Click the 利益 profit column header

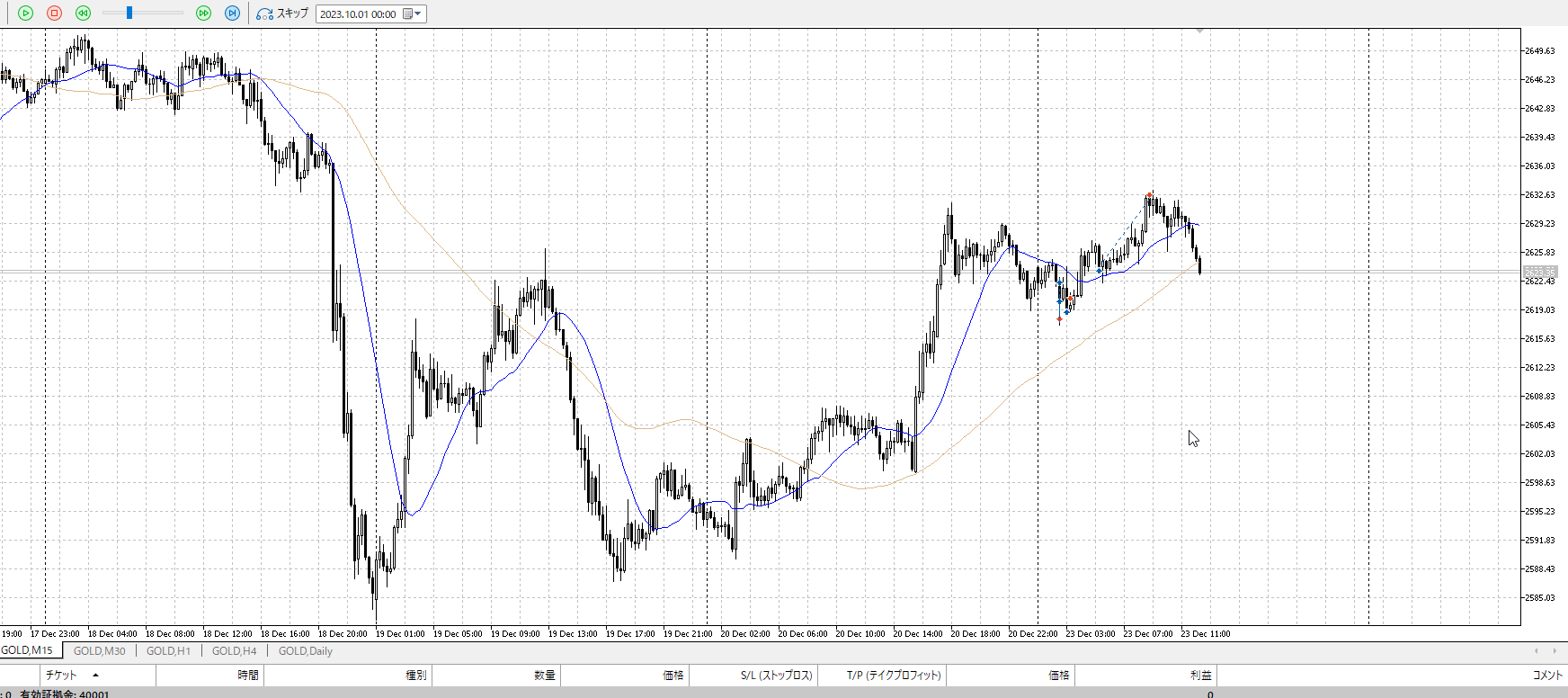(x=1200, y=676)
